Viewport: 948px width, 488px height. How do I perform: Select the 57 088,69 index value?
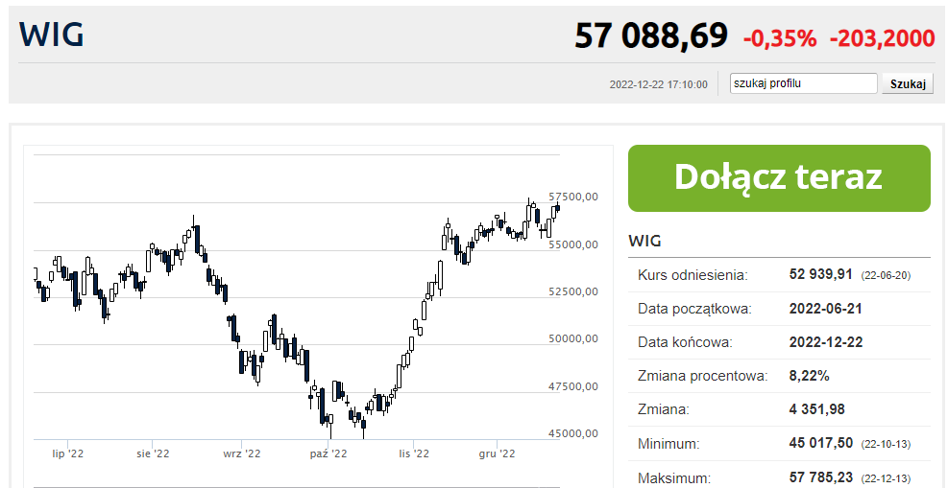click(651, 36)
